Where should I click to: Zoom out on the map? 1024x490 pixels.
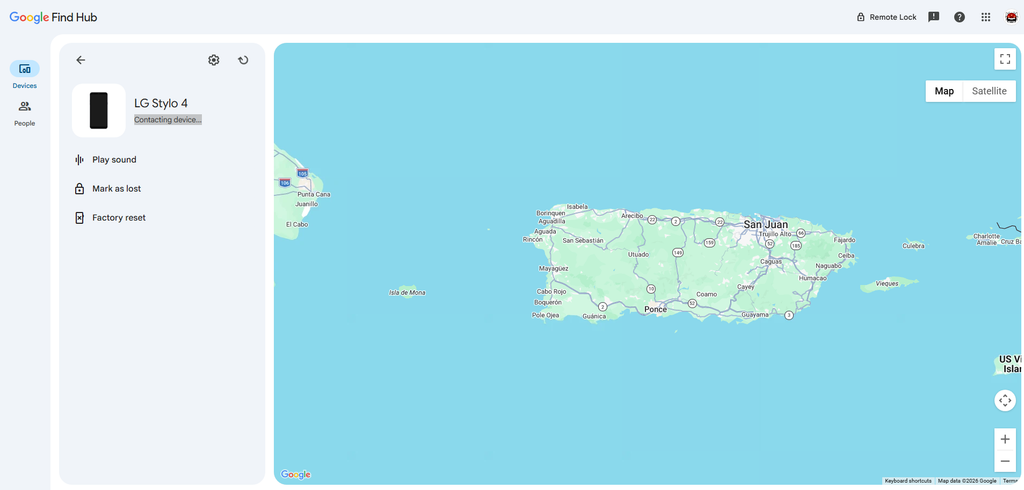pos(1005,461)
